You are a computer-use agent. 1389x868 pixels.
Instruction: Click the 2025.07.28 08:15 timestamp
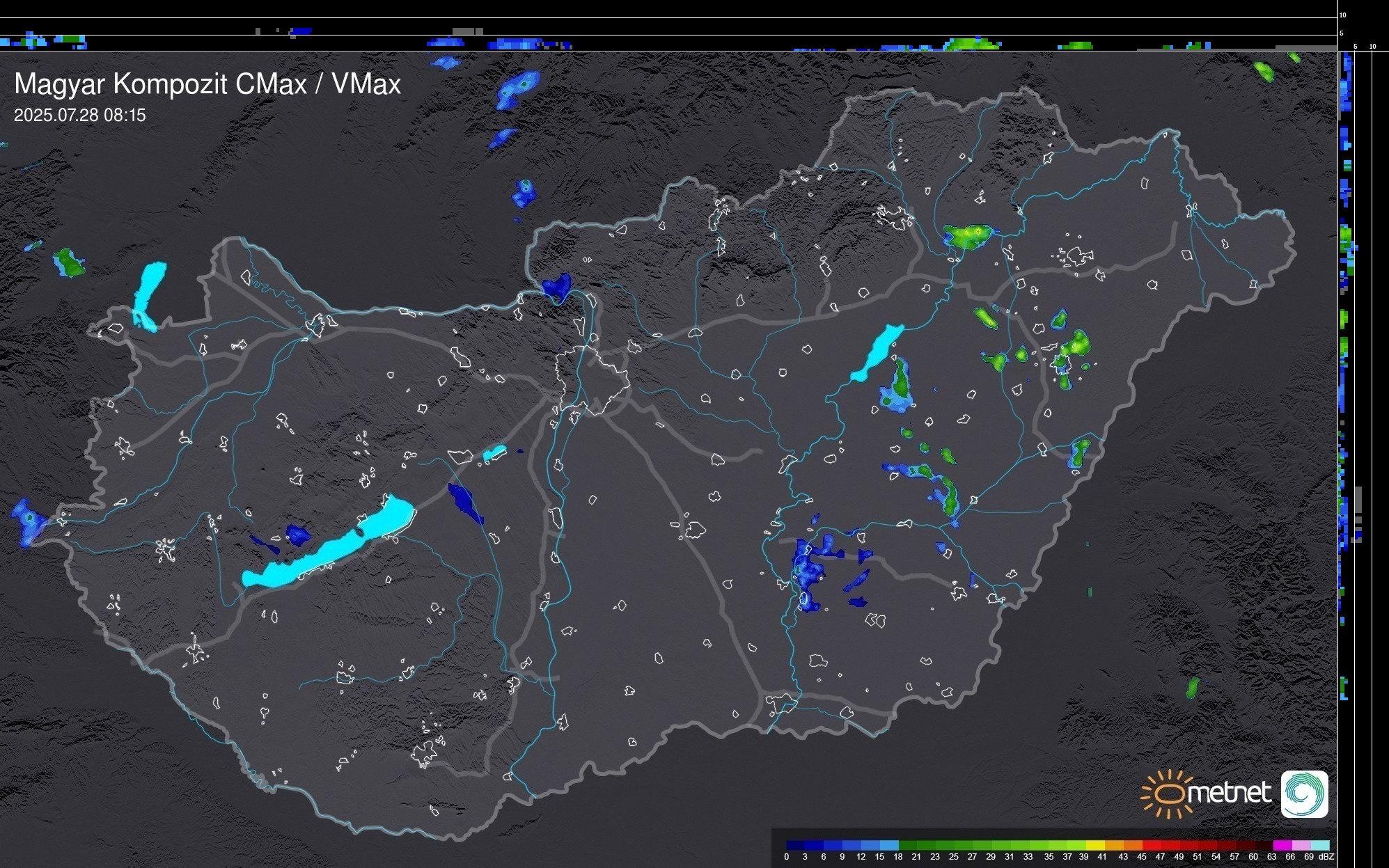pyautogui.click(x=80, y=116)
